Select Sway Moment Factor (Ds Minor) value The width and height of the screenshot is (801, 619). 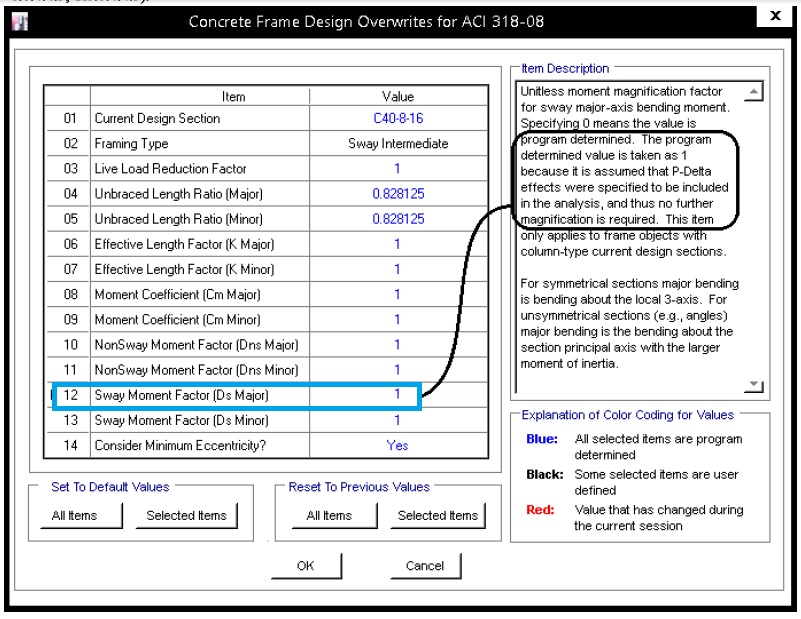pyautogui.click(x=398, y=420)
